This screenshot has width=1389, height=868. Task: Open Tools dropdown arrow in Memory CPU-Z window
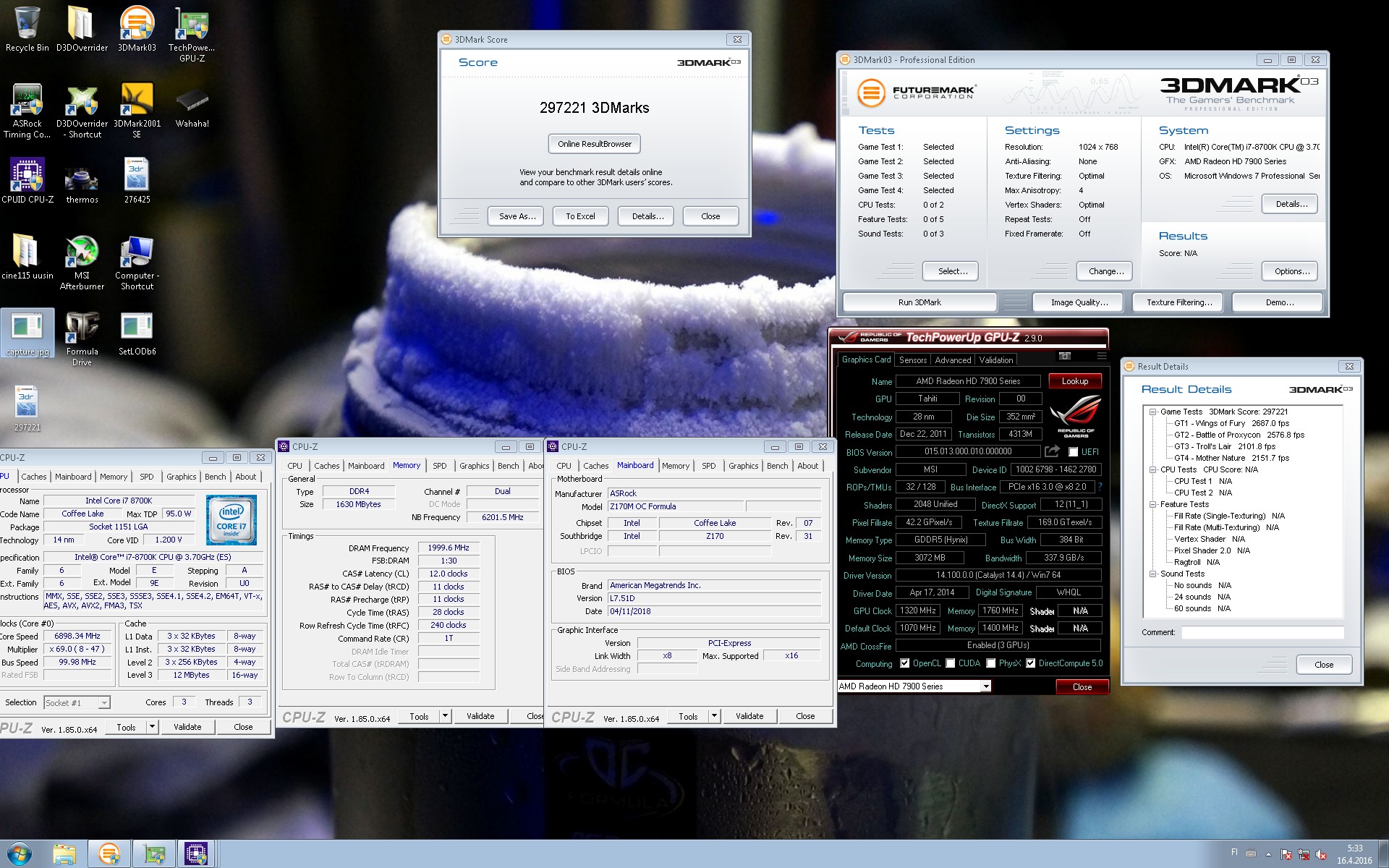click(445, 716)
